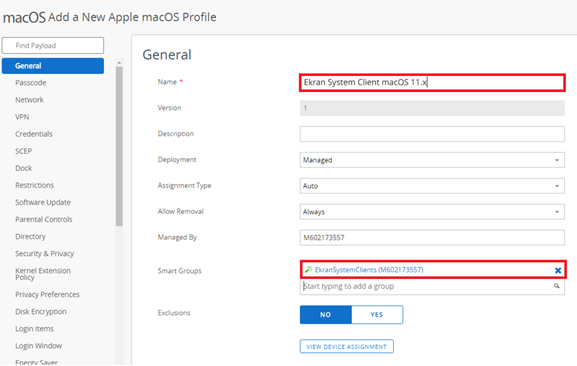Click View Device Assignment button
Screen dimensions: 577x366
click(x=347, y=347)
